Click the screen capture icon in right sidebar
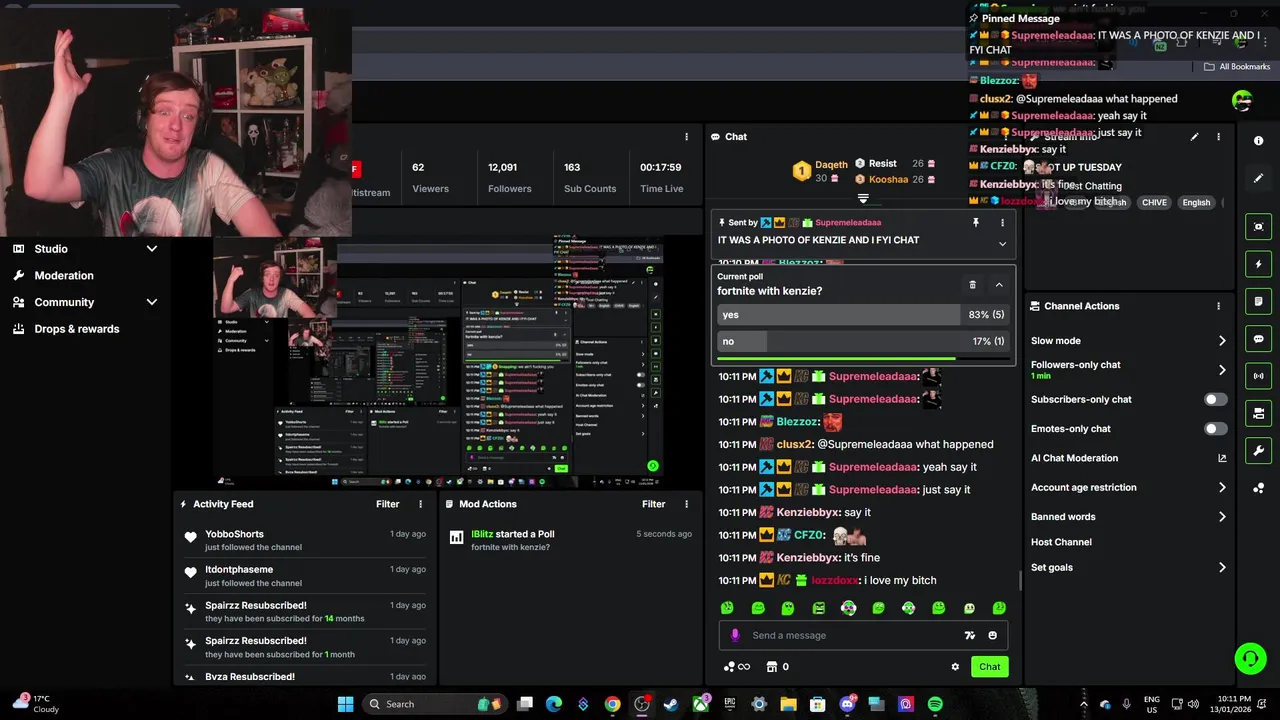1280x720 pixels. coord(1258,227)
